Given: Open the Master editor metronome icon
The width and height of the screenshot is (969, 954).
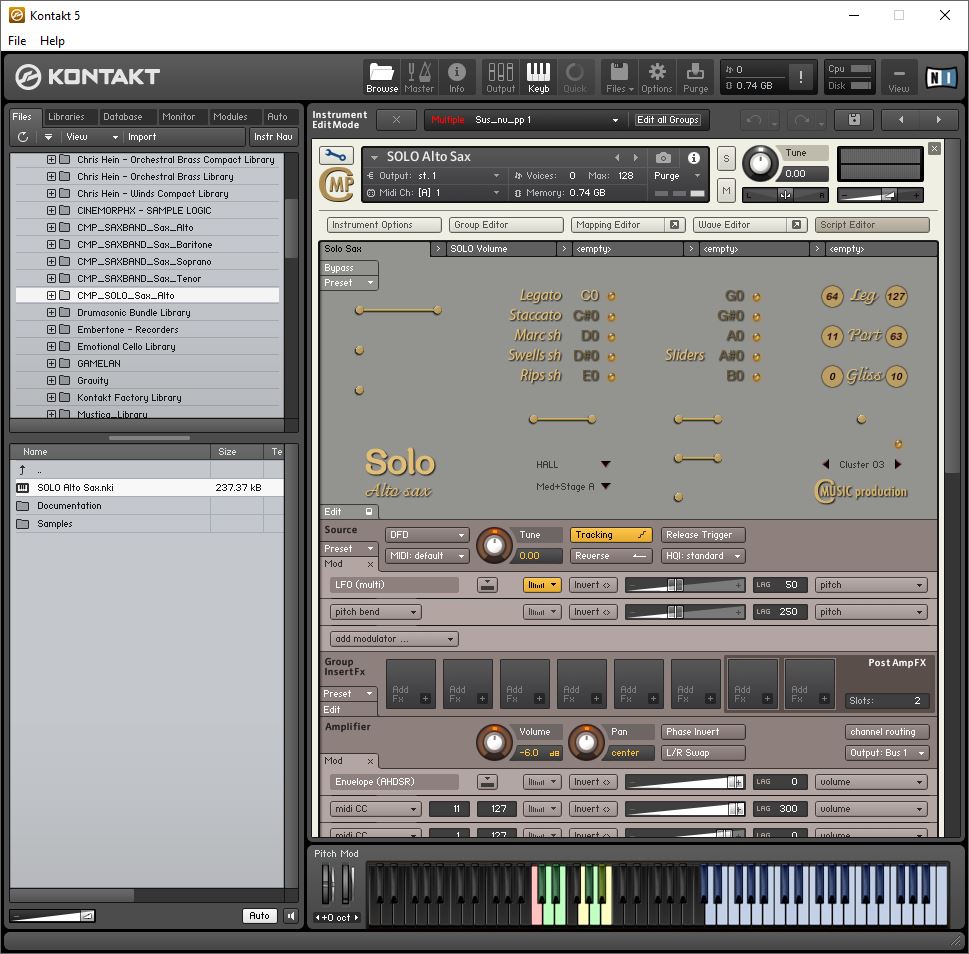Looking at the screenshot, I should tap(419, 77).
